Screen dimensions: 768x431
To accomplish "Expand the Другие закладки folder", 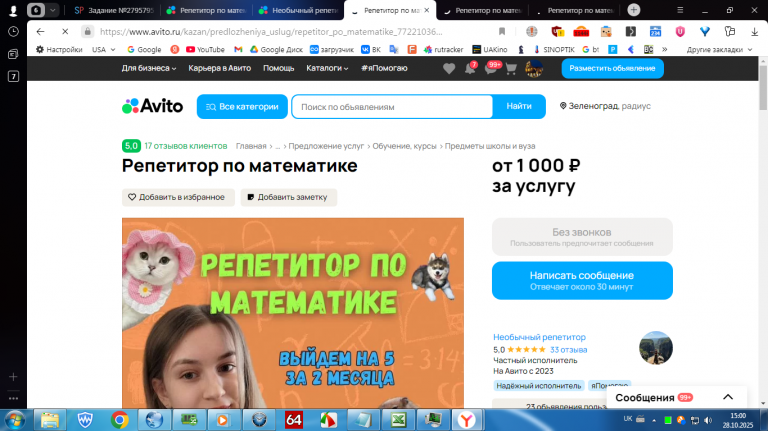I will (x=719, y=49).
